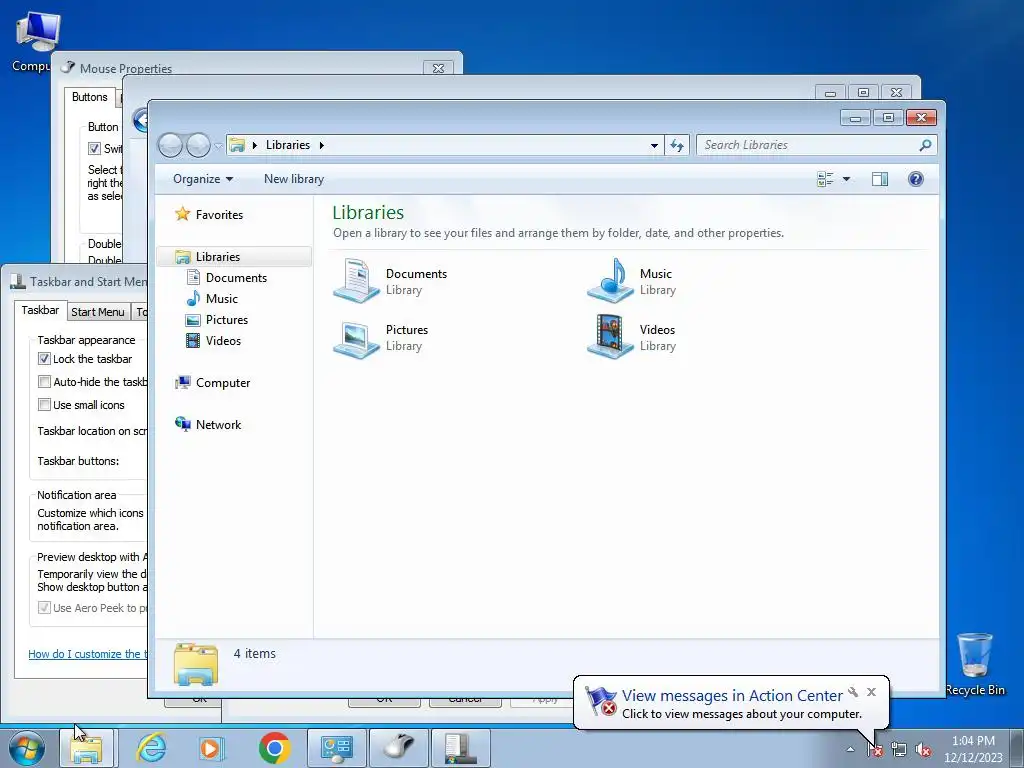Viewport: 1024px width, 768px height.
Task: Open Explorer help question mark icon
Action: click(x=916, y=179)
